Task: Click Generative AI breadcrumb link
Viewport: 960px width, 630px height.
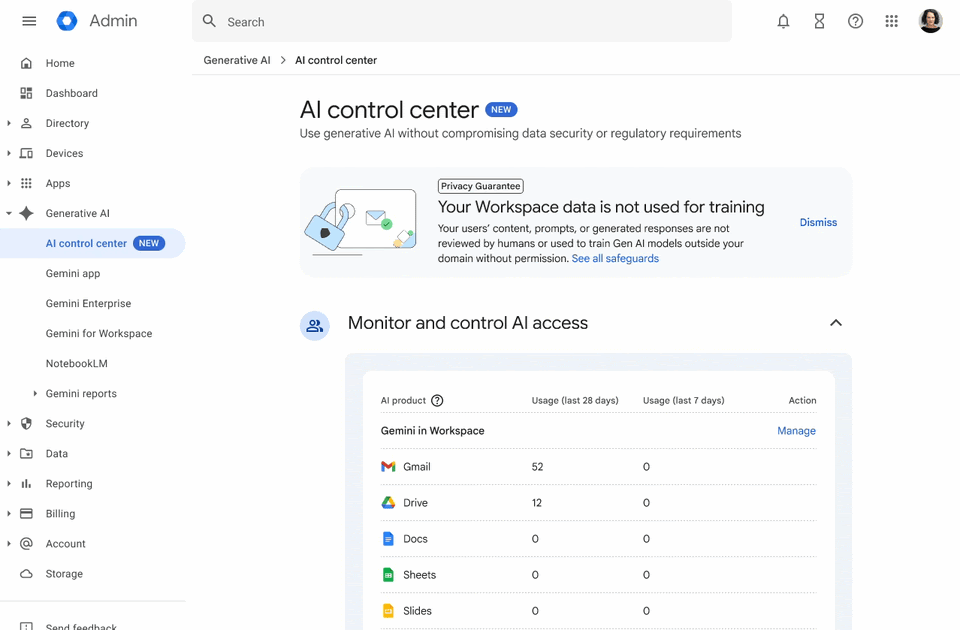Action: [x=237, y=60]
